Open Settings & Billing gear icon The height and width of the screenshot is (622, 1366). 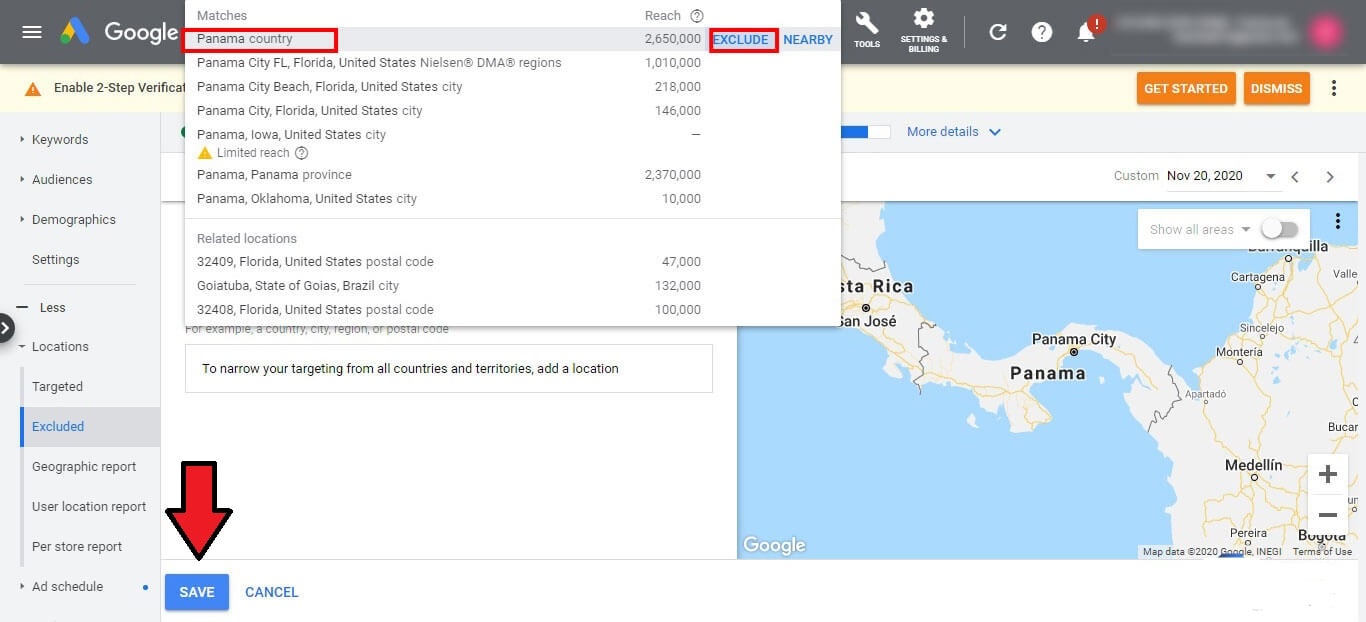923,29
